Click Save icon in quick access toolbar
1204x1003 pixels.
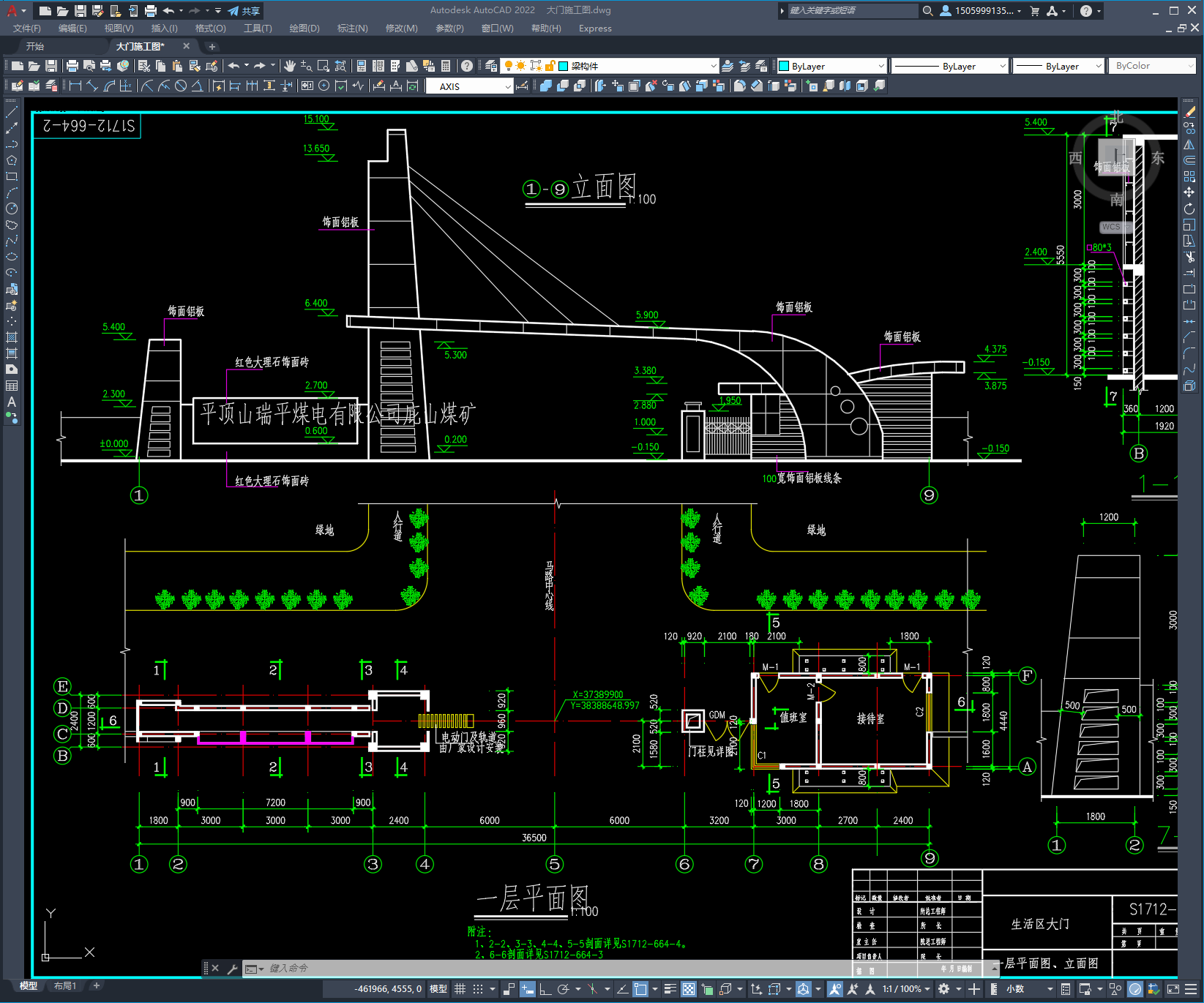pos(80,11)
